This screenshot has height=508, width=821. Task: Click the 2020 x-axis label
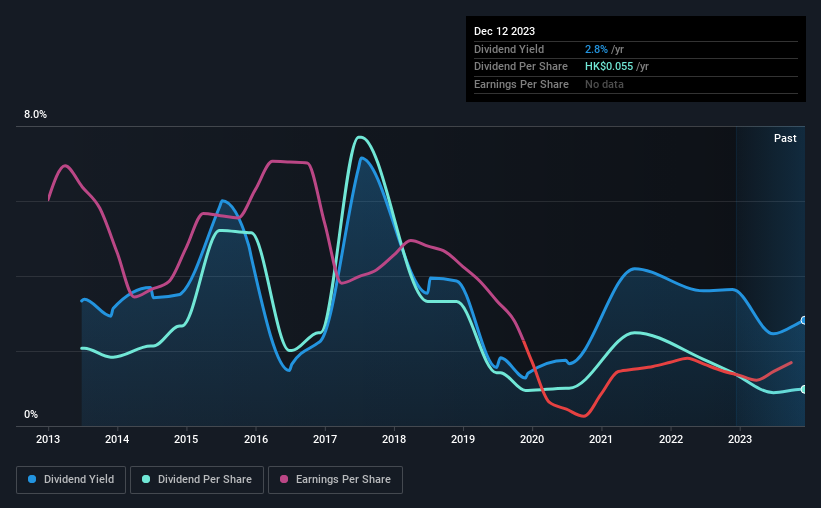point(532,439)
